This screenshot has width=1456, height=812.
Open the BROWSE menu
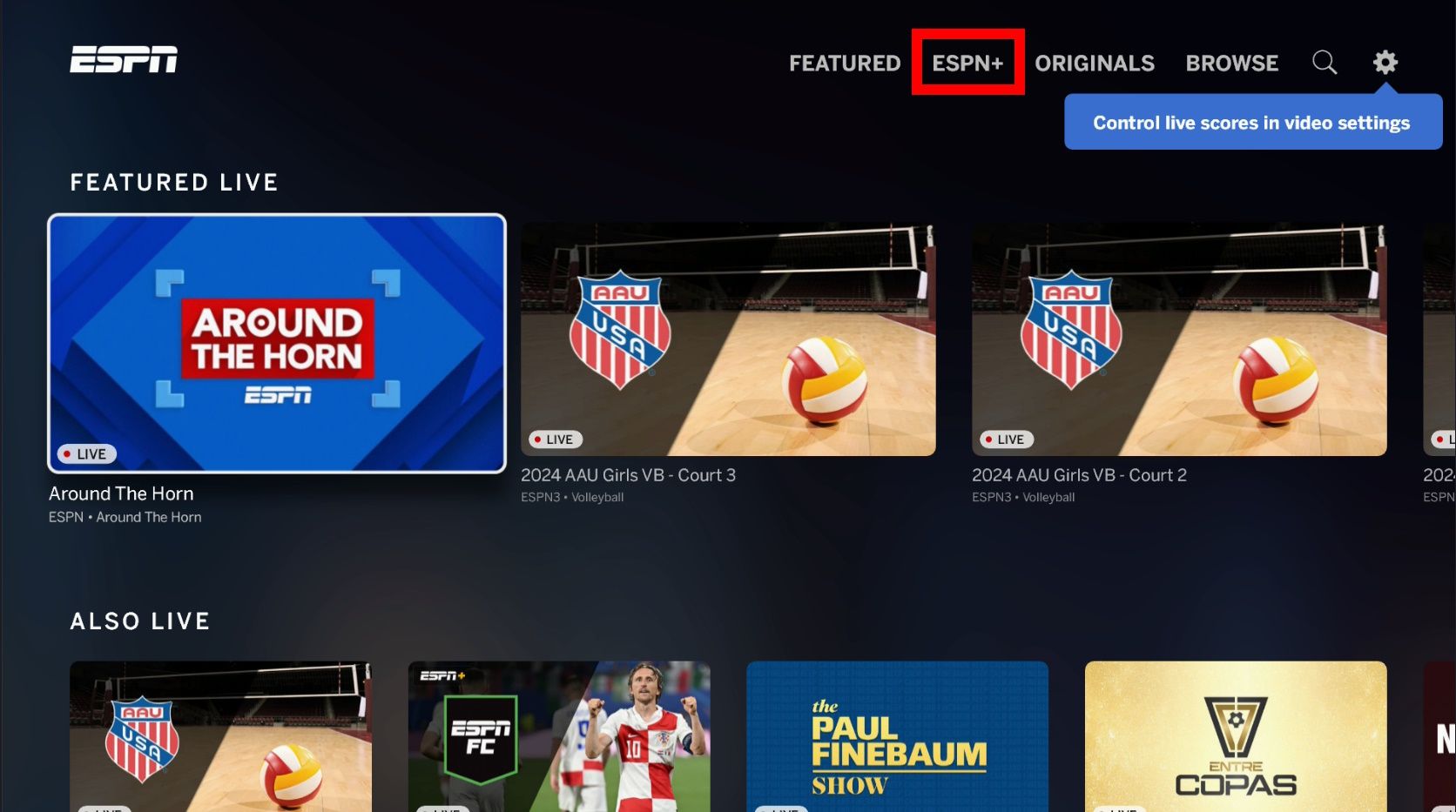click(1231, 64)
